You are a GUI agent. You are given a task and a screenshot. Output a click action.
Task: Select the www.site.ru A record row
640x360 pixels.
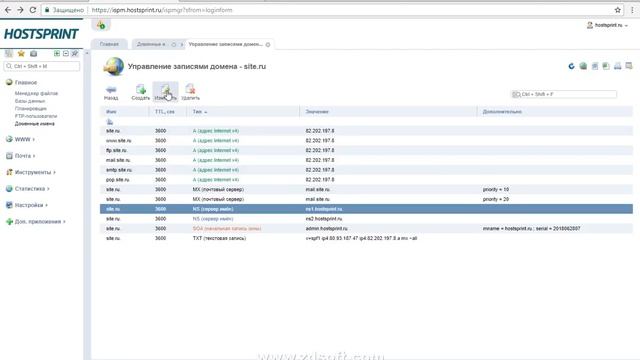pyautogui.click(x=366, y=140)
